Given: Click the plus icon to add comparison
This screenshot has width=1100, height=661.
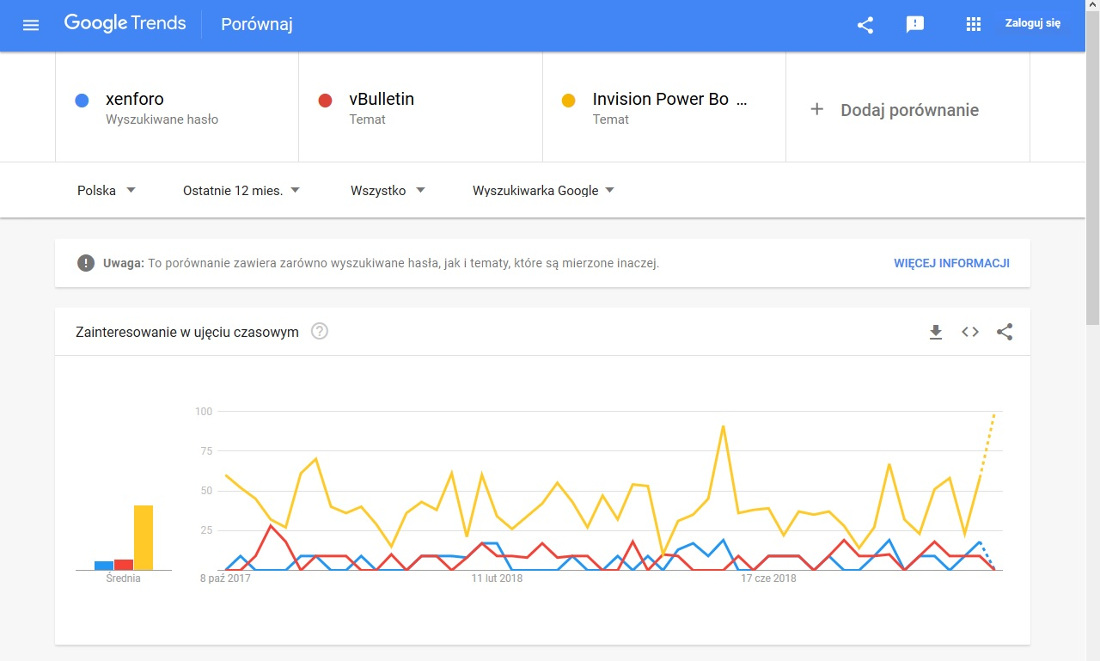Looking at the screenshot, I should (x=816, y=110).
